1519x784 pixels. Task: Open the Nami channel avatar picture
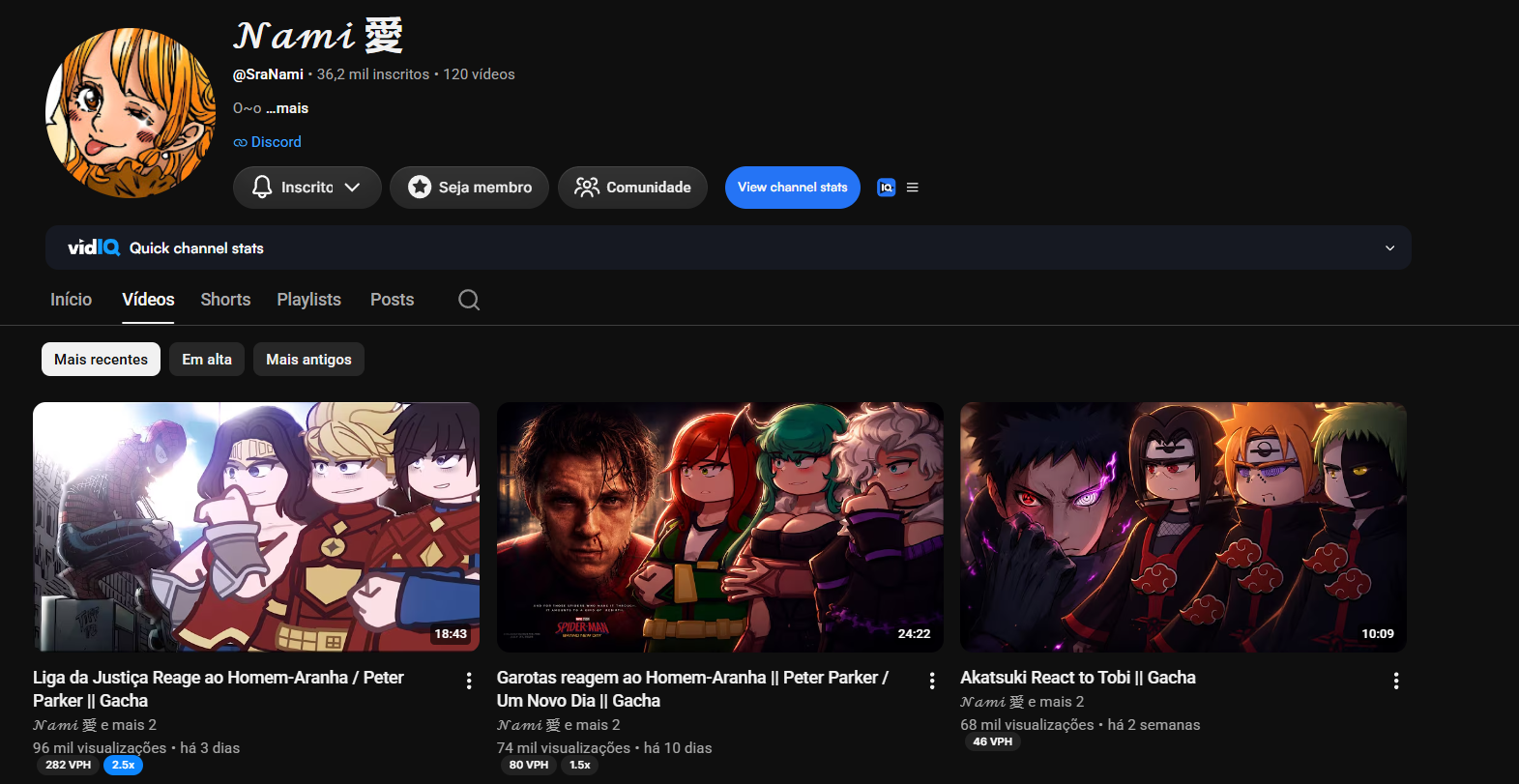[x=131, y=113]
